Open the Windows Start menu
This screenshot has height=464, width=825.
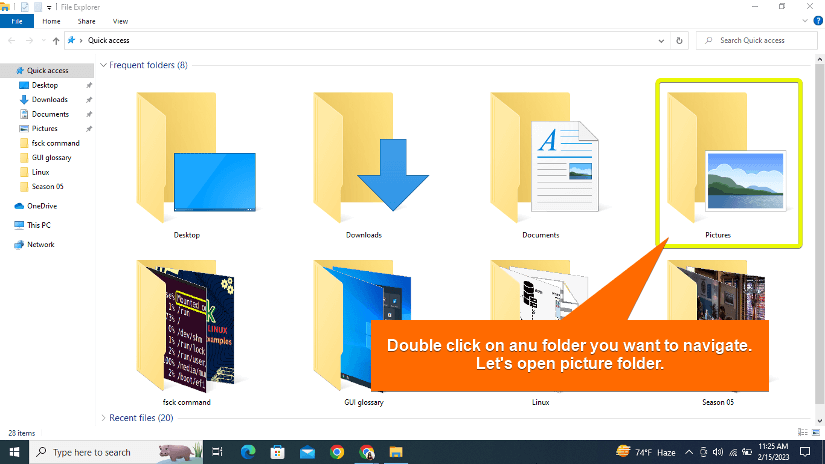coord(14,452)
